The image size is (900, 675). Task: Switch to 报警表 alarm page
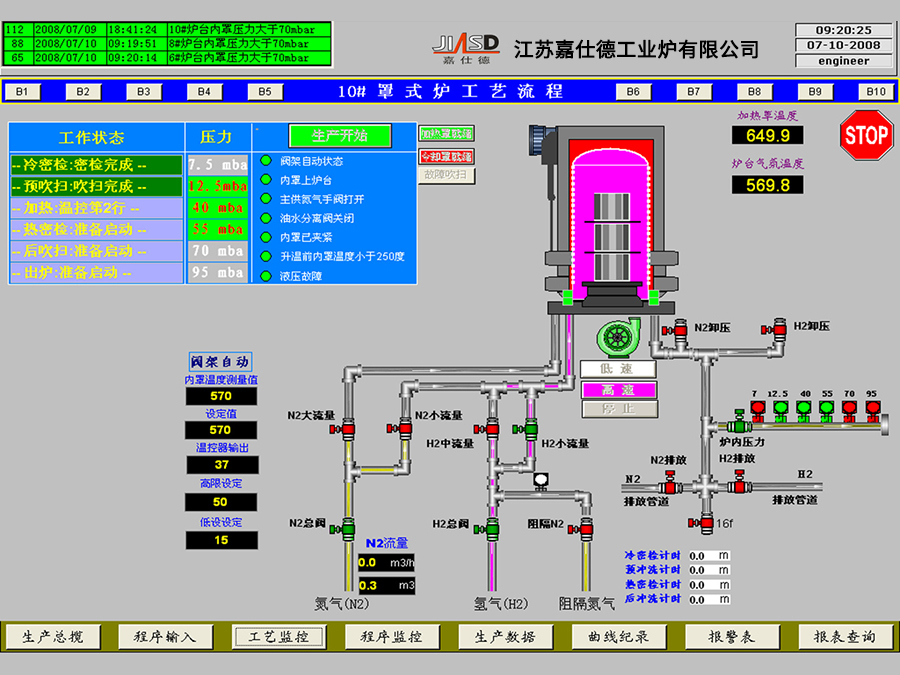731,636
